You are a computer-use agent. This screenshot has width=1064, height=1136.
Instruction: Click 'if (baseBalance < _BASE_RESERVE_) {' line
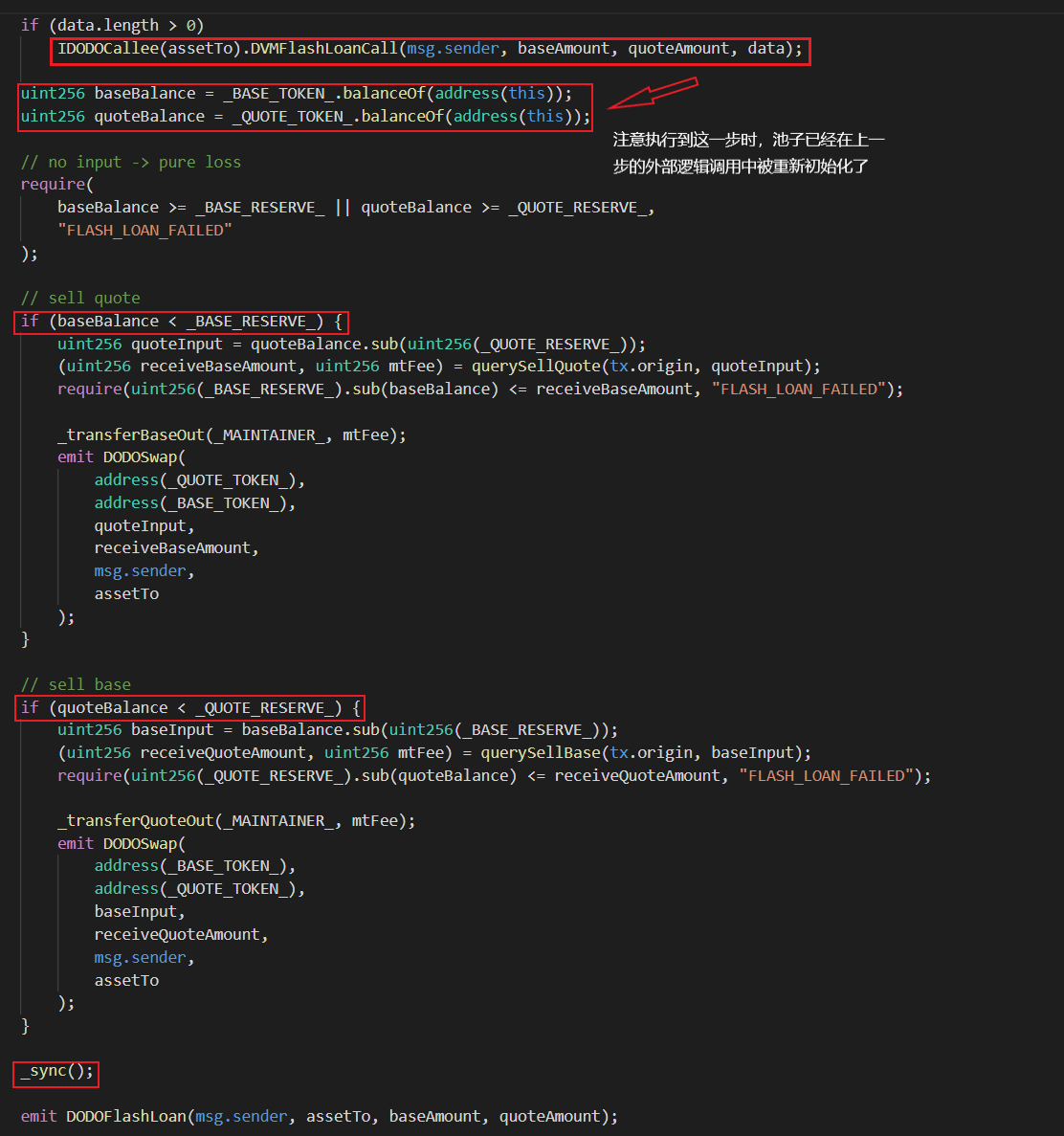[182, 322]
